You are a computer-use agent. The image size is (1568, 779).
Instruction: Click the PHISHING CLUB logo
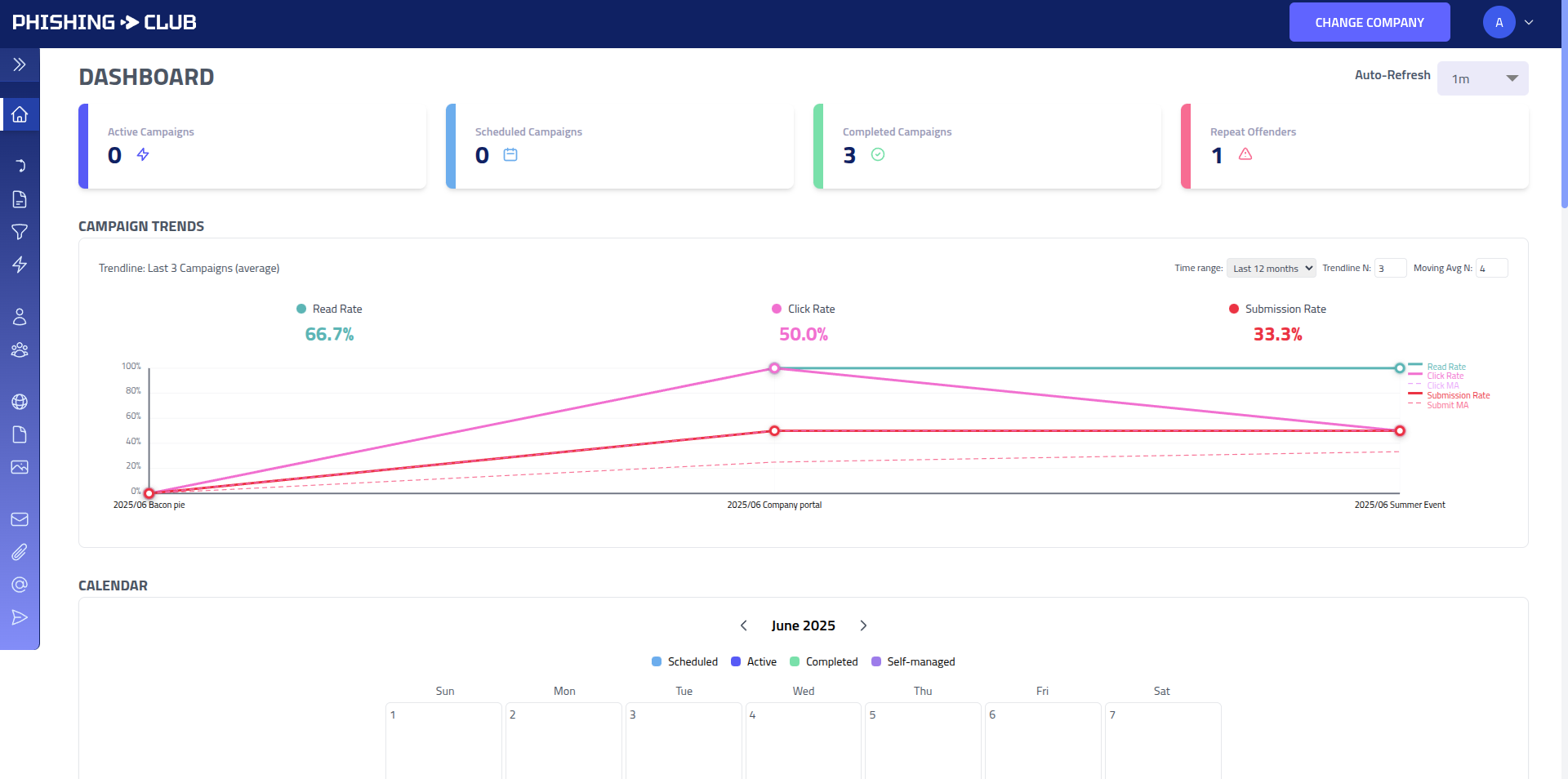click(x=104, y=22)
